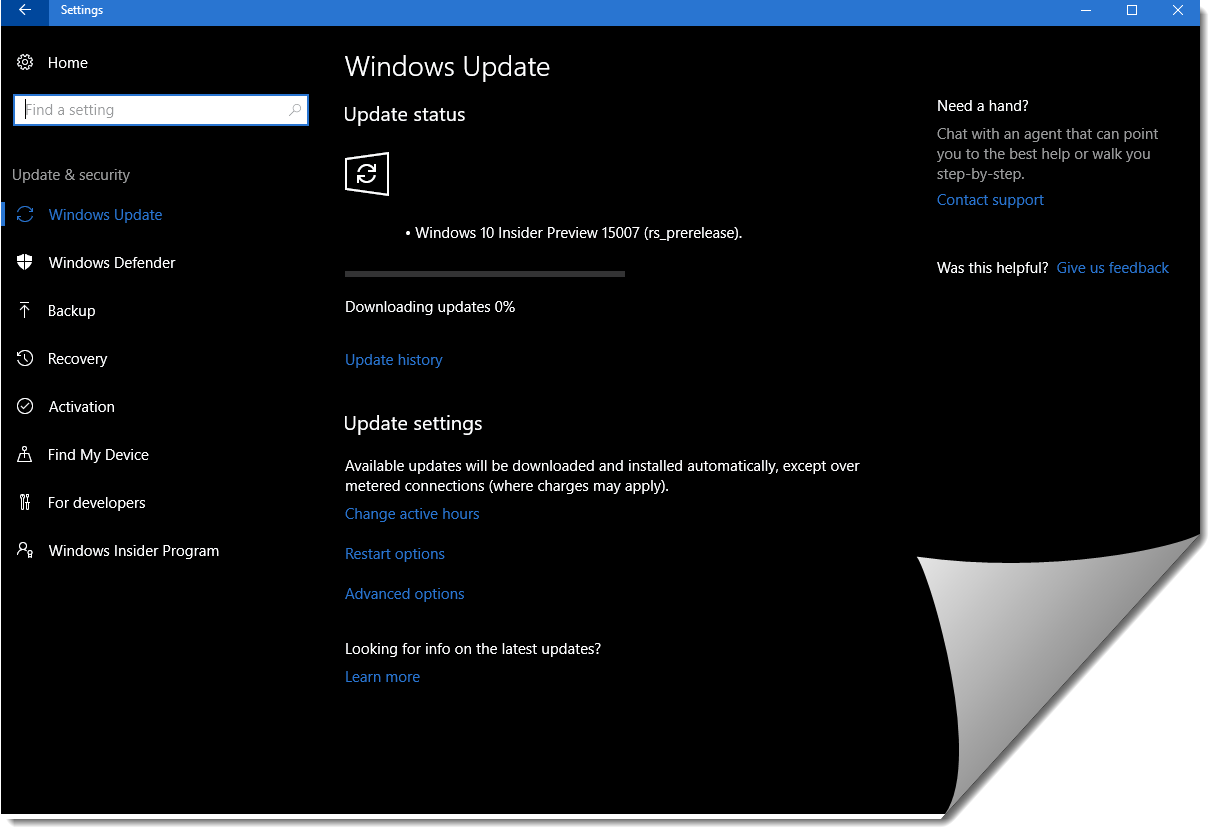Click the Learn more link

(x=382, y=677)
